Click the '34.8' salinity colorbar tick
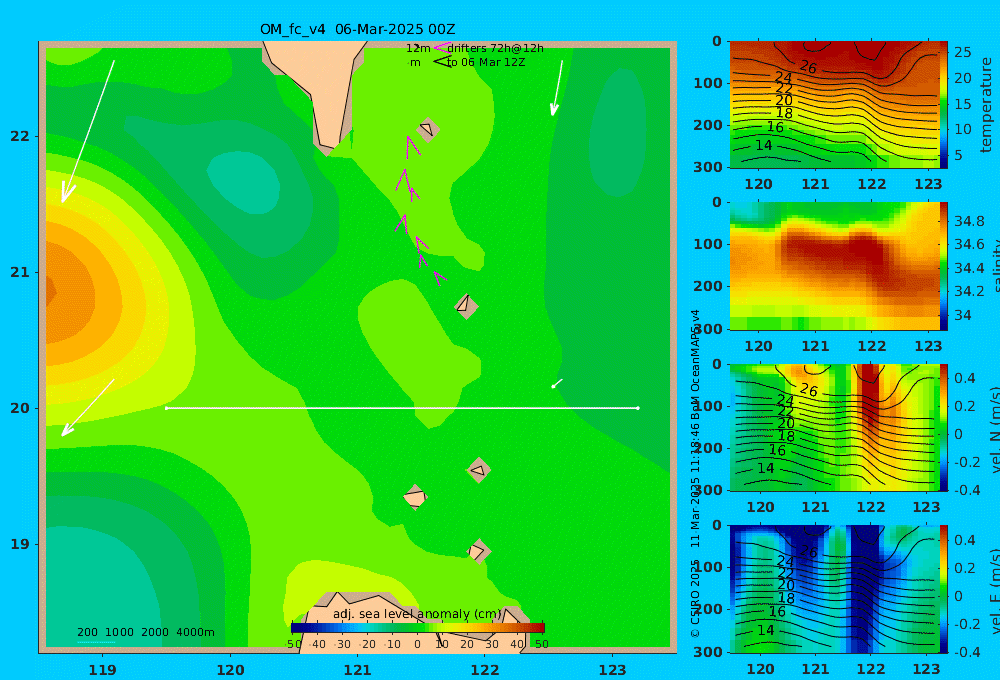The width and height of the screenshot is (1000, 680). click(969, 221)
